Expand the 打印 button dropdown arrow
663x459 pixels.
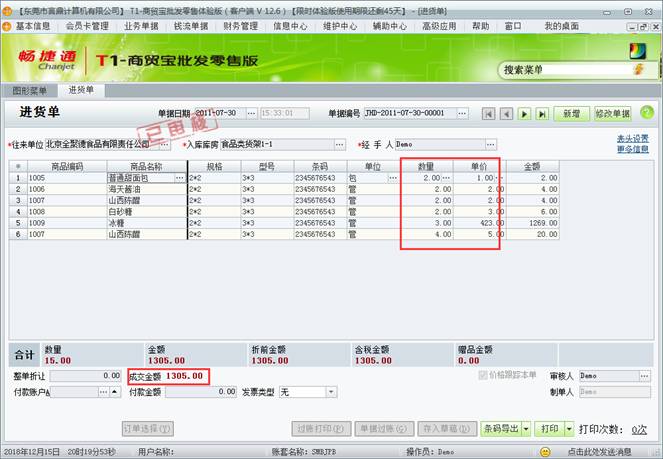pyautogui.click(x=567, y=428)
